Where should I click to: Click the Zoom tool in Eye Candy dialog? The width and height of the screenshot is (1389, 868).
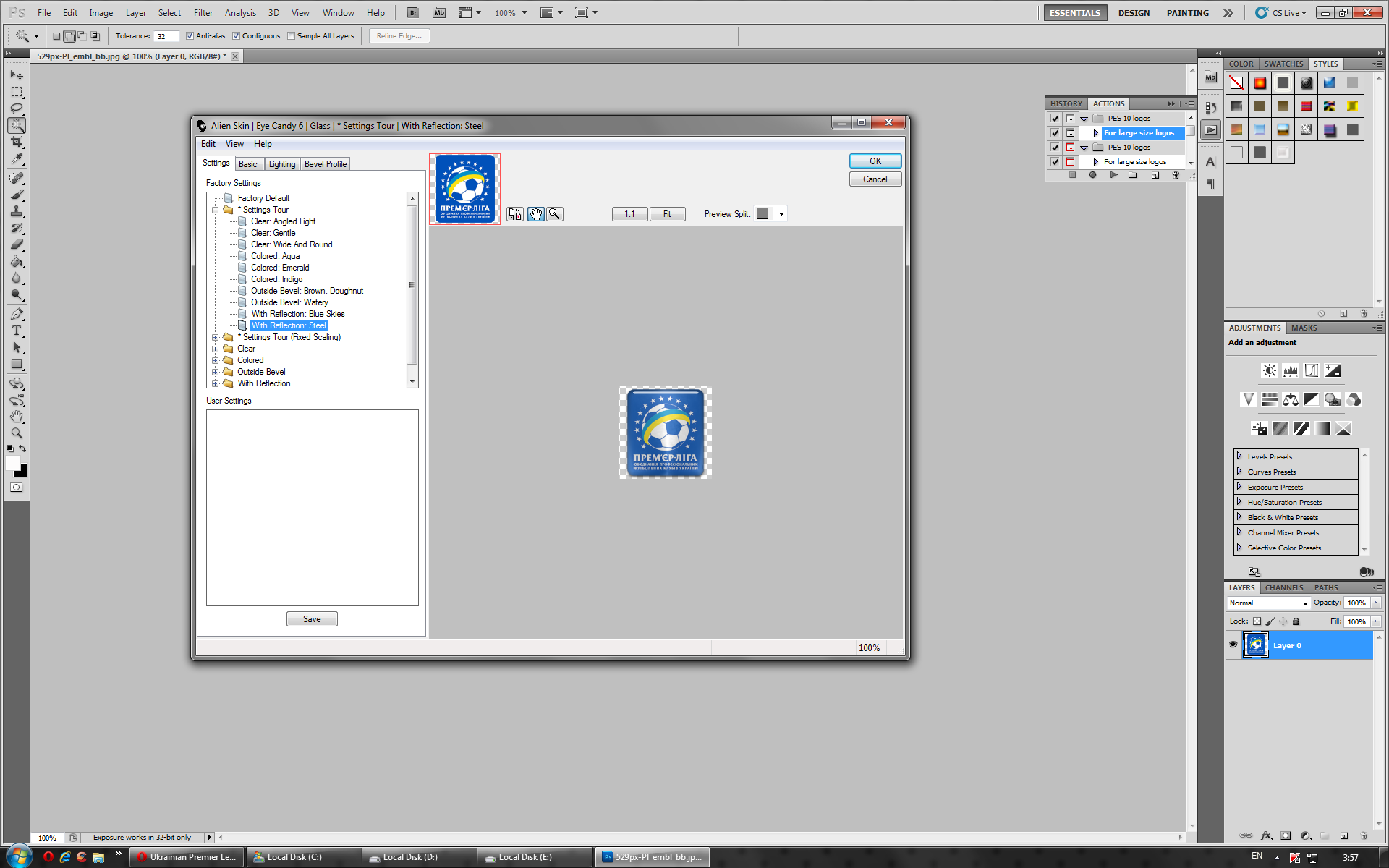(x=555, y=214)
